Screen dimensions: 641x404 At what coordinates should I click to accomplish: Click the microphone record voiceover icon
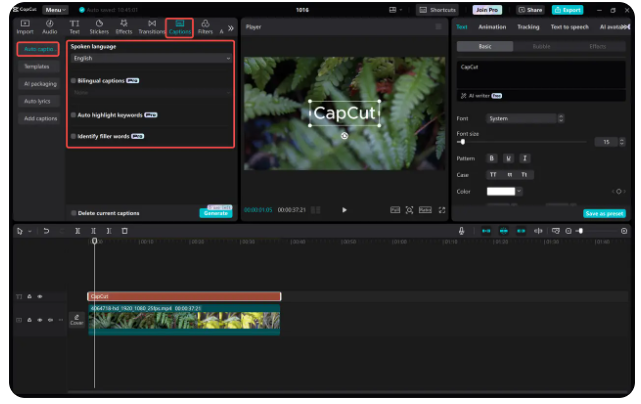click(x=461, y=231)
